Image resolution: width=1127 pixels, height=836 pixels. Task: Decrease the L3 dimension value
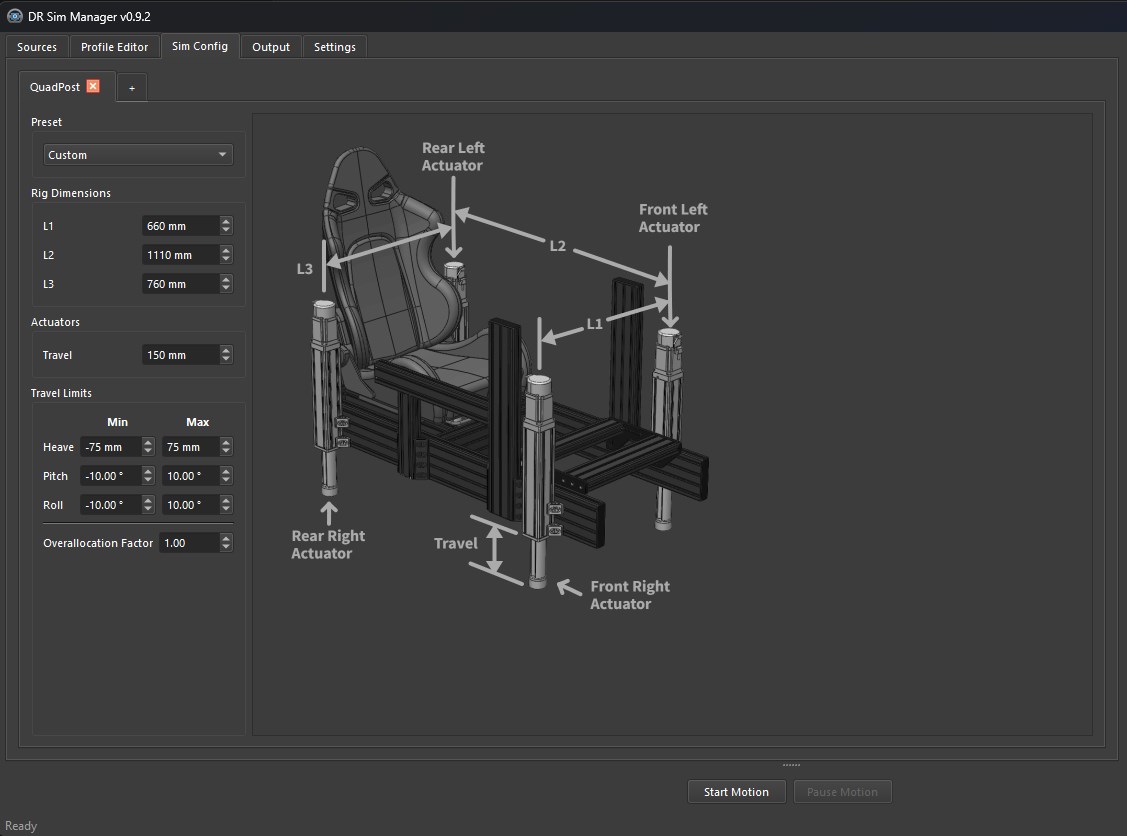(x=226, y=288)
